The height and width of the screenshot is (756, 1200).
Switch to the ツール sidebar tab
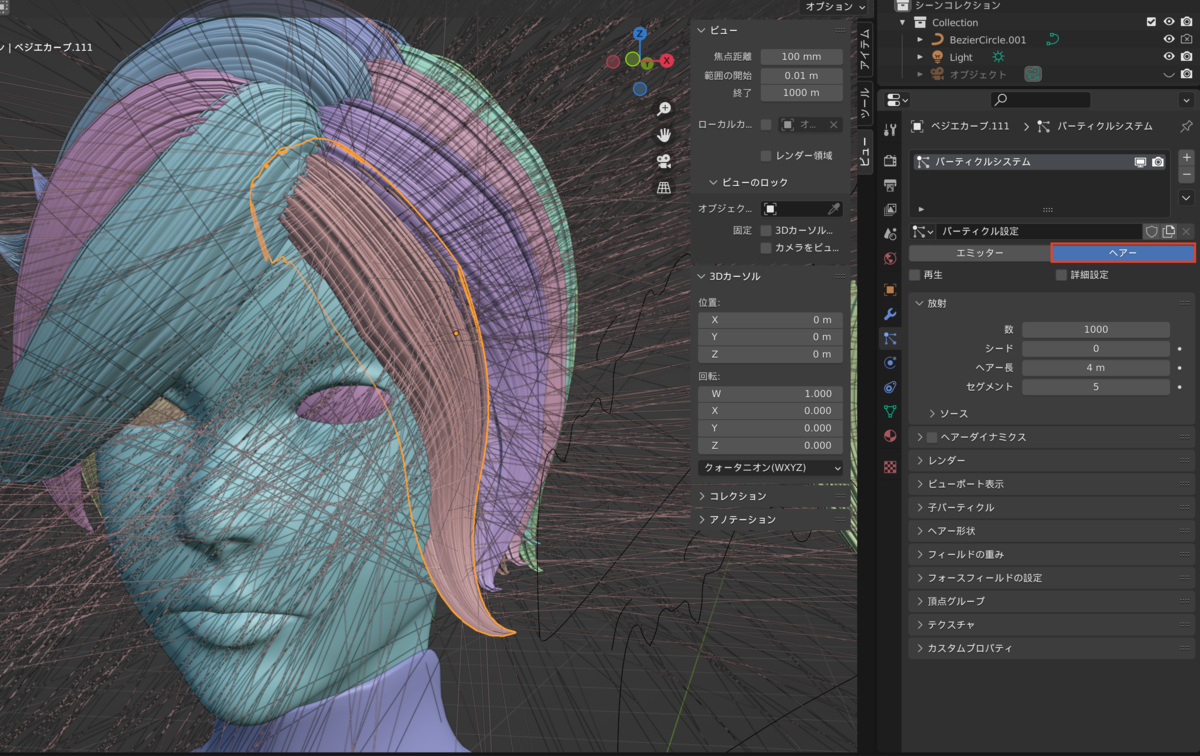pos(864,103)
